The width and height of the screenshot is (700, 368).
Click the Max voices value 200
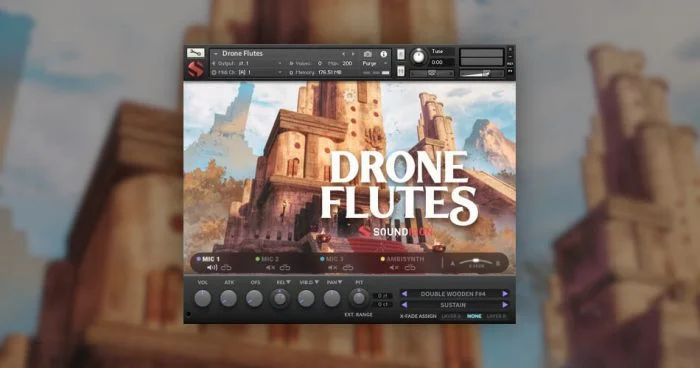click(x=347, y=63)
